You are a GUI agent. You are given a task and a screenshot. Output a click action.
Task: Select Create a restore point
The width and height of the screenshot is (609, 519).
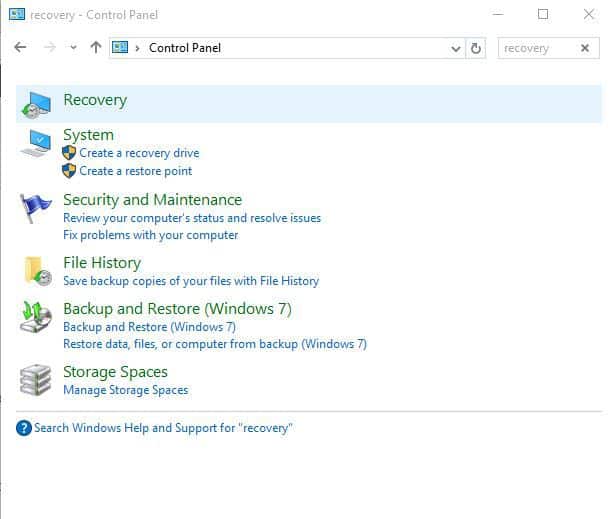click(136, 171)
